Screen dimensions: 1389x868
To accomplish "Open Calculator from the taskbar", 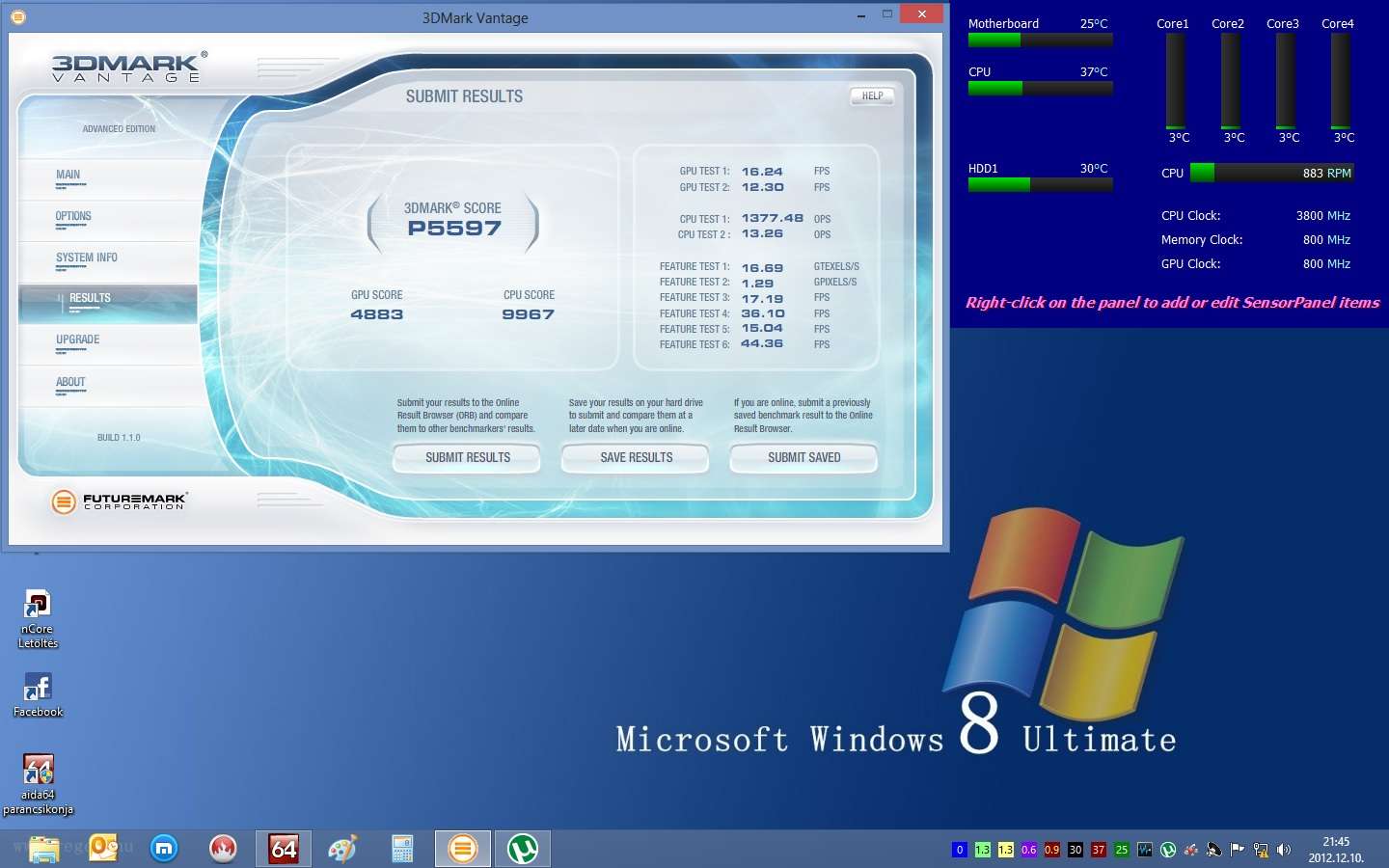I will (x=402, y=849).
